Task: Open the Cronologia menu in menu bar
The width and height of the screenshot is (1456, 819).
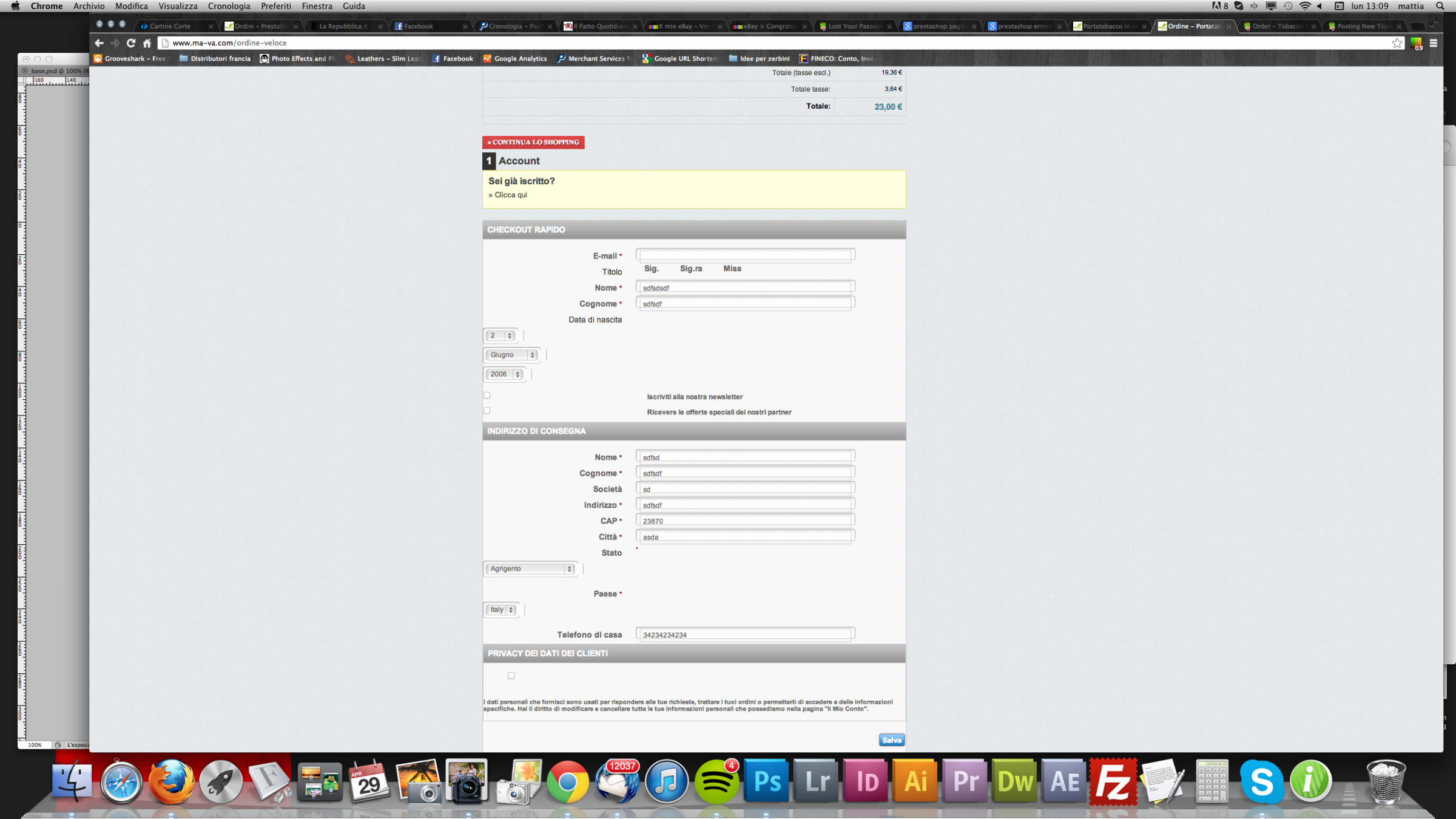Action: click(x=229, y=6)
